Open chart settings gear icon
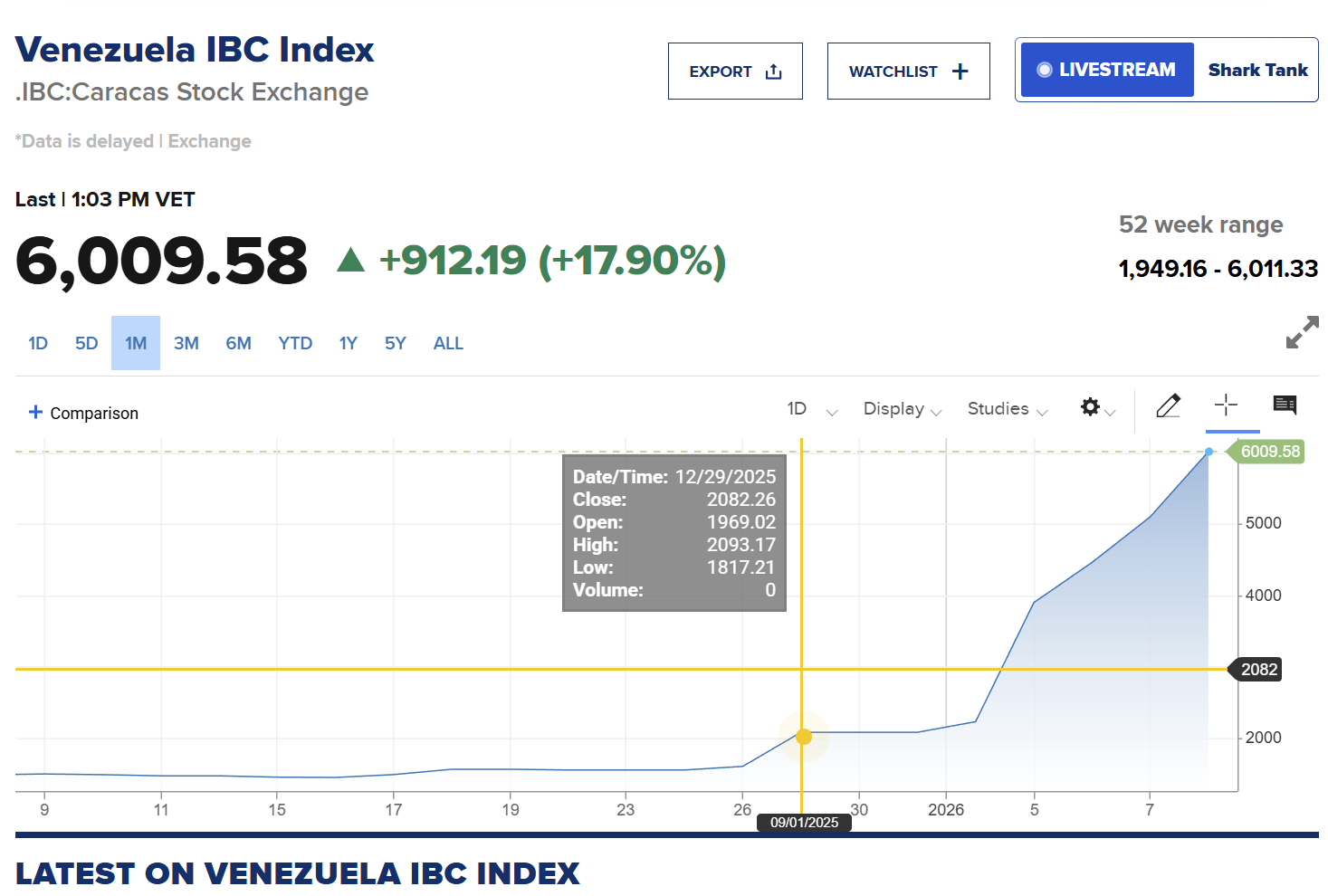1328x896 pixels. [x=1091, y=407]
